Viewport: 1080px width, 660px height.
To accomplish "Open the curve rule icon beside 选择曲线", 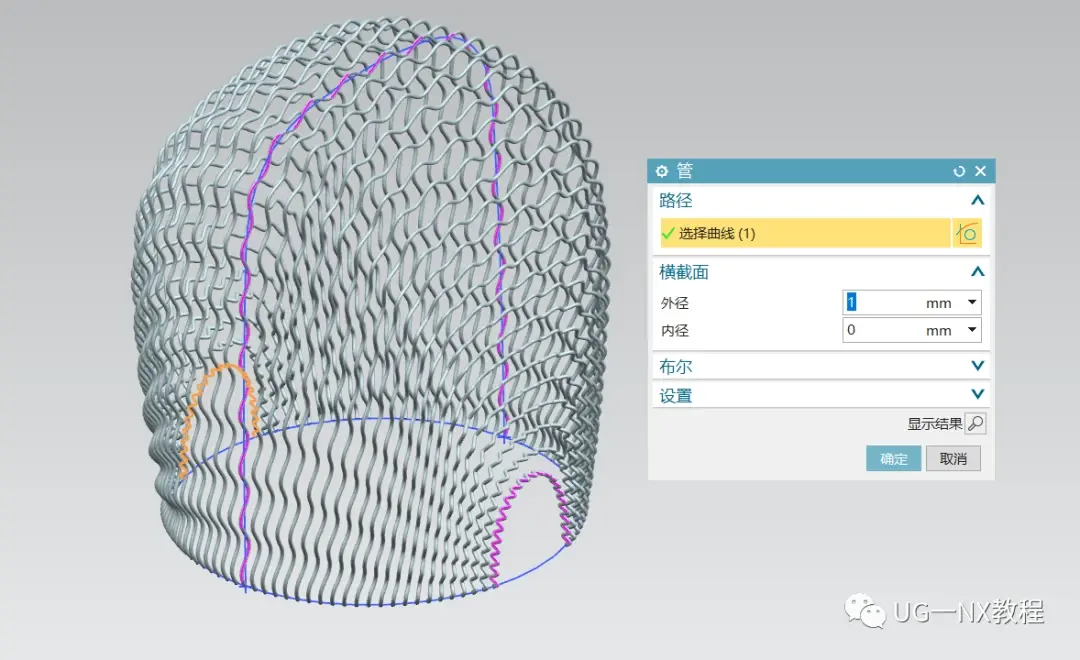I will [967, 233].
